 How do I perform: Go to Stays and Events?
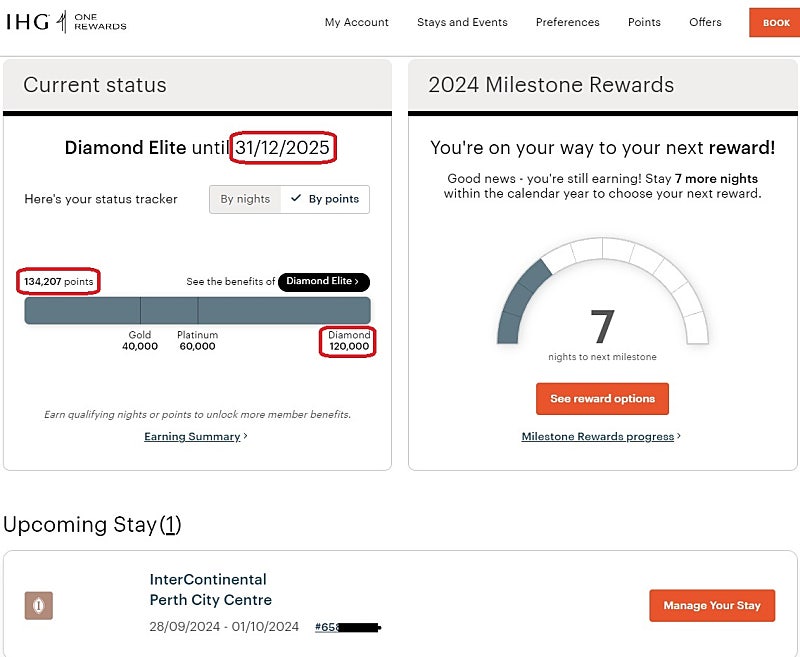coord(462,22)
